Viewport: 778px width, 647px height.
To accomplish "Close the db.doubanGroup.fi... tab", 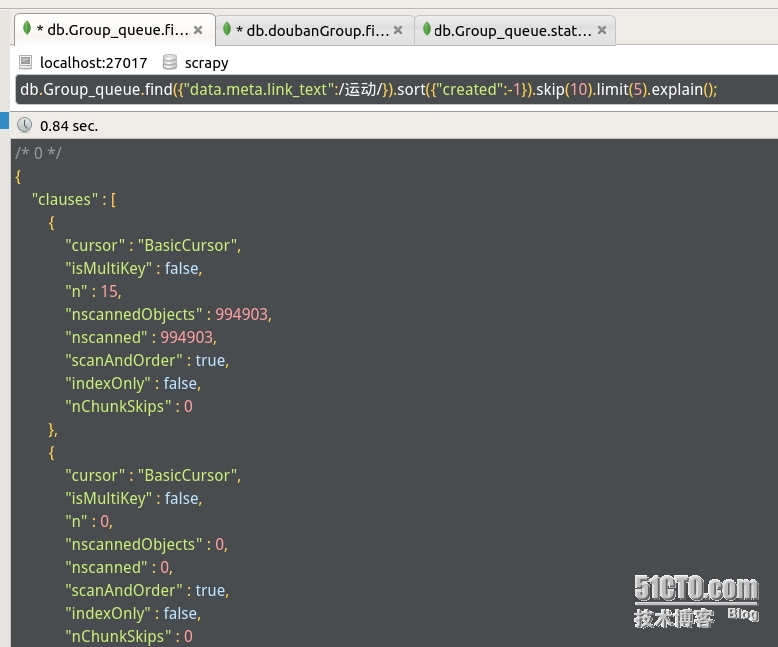I will point(398,30).
